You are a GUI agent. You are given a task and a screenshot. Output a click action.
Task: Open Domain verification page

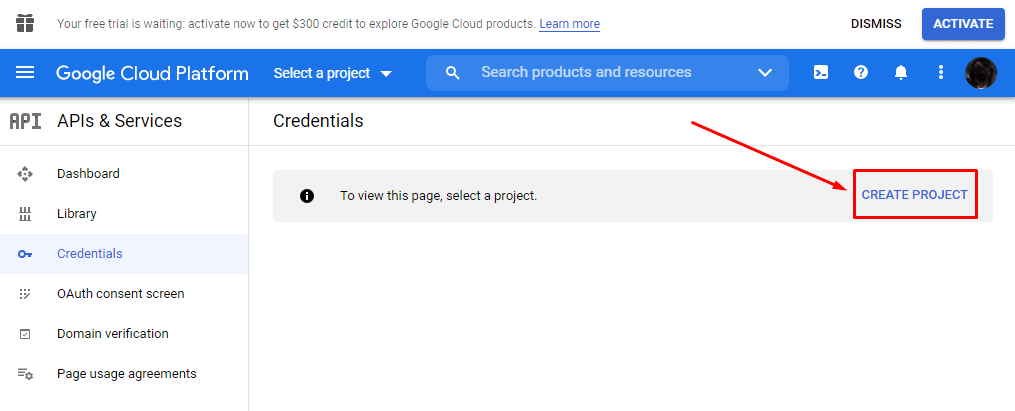(x=112, y=334)
